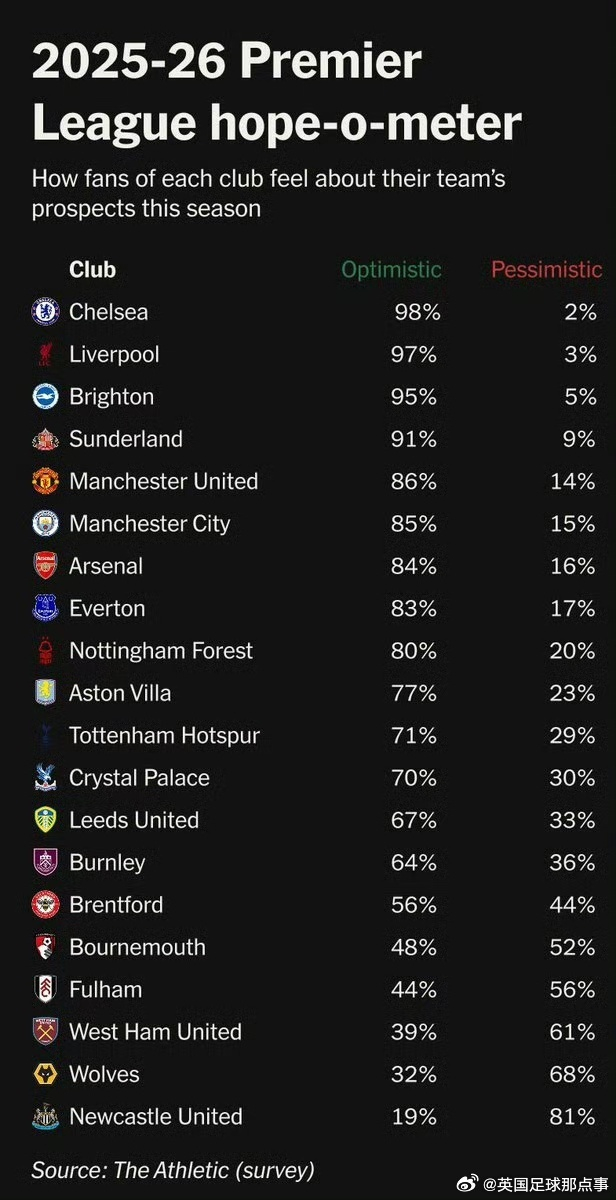Select the Pessimistic column header

546,270
